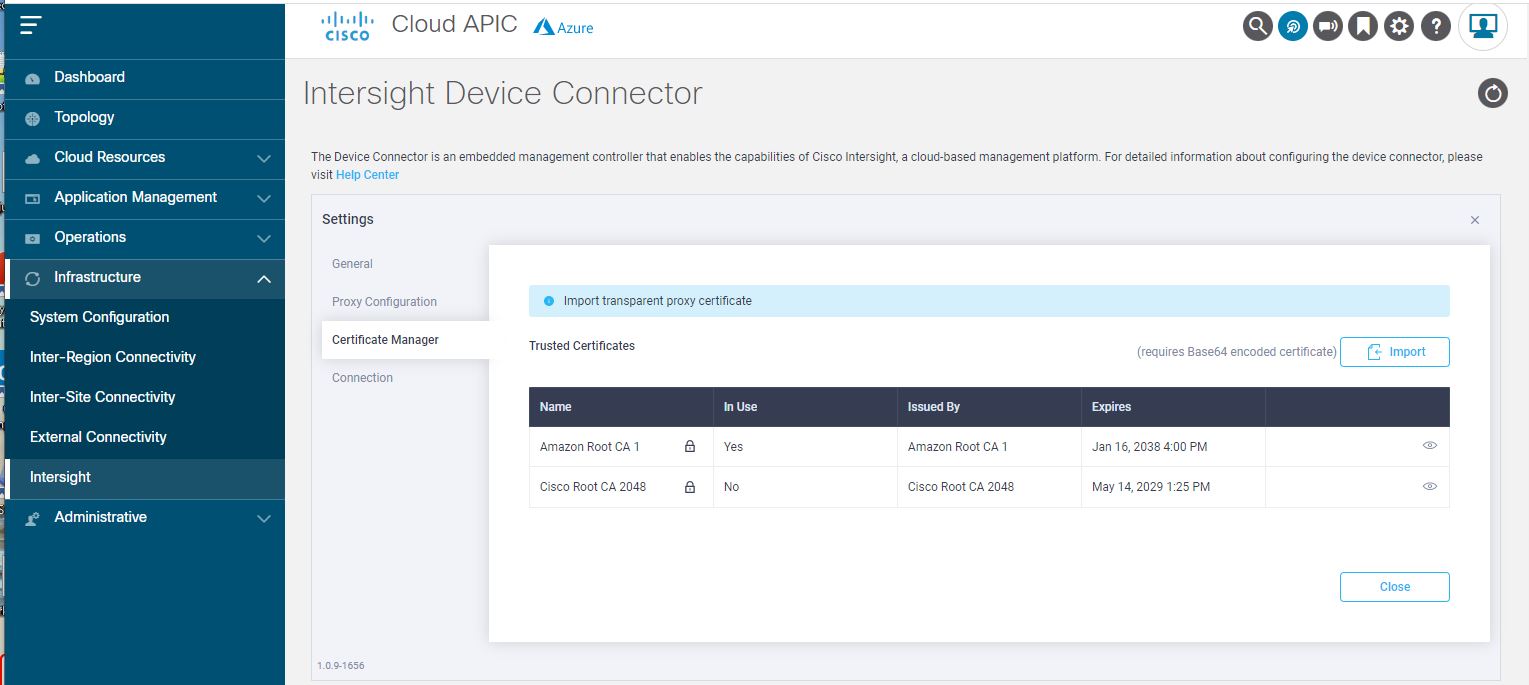1529x685 pixels.
Task: Click the version text 1.0.9-1656
Action: (341, 665)
